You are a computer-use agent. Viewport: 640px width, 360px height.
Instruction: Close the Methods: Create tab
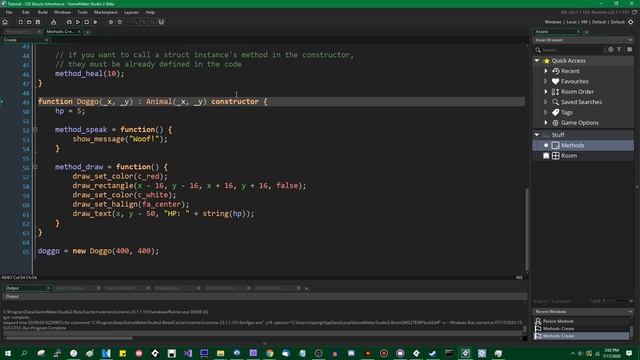pos(79,31)
